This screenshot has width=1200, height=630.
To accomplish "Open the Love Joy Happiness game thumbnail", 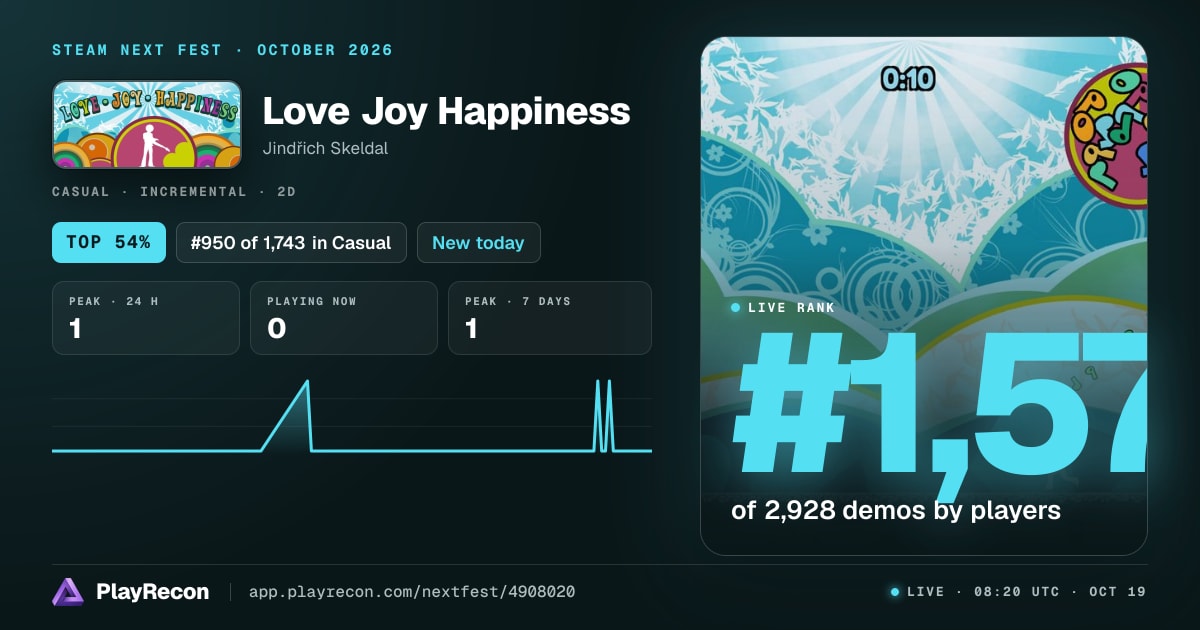I will point(147,125).
